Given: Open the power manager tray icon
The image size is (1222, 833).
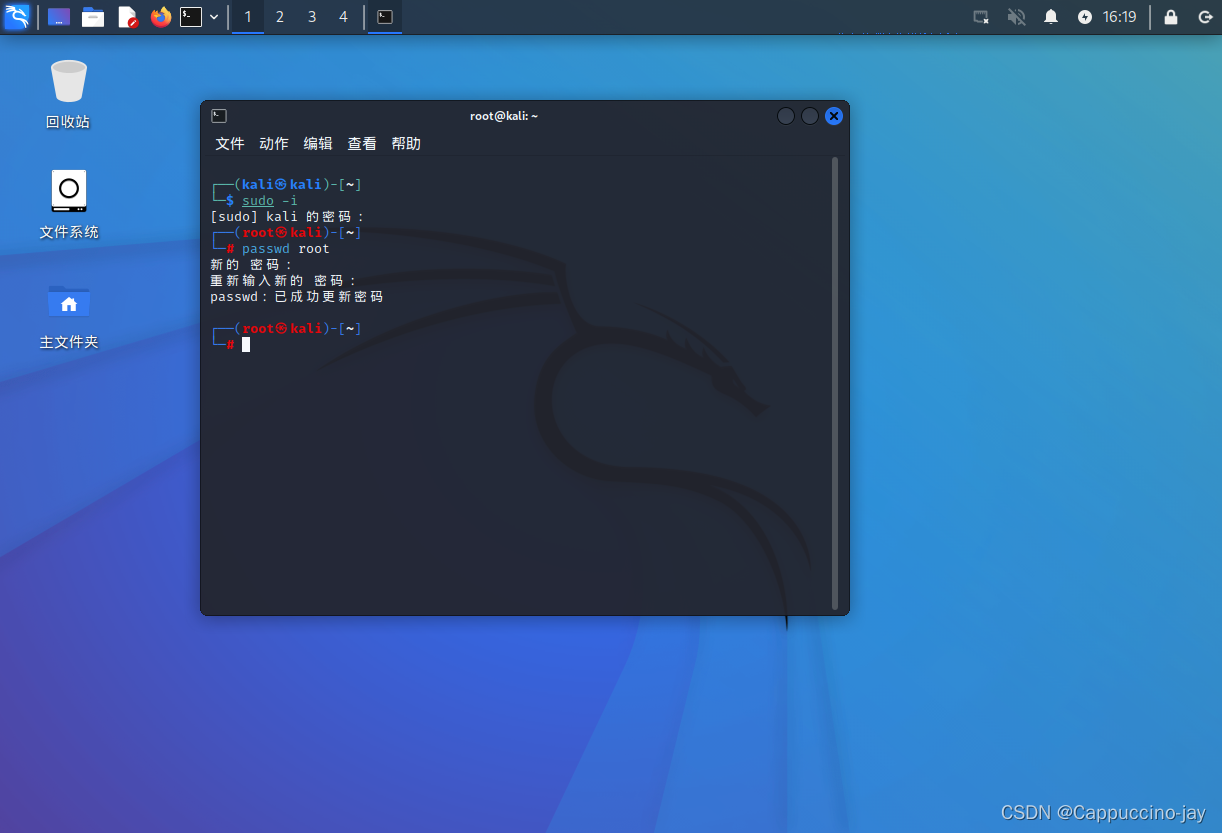Looking at the screenshot, I should click(1085, 17).
